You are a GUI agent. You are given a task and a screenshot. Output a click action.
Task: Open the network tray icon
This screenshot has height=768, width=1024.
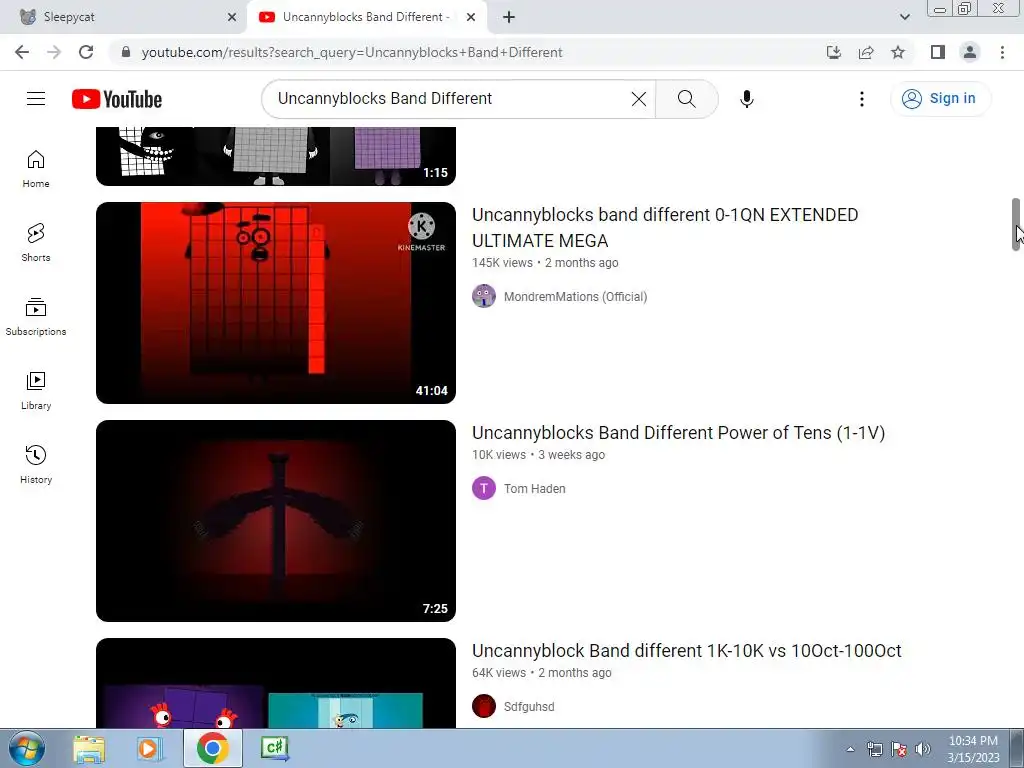tap(874, 749)
